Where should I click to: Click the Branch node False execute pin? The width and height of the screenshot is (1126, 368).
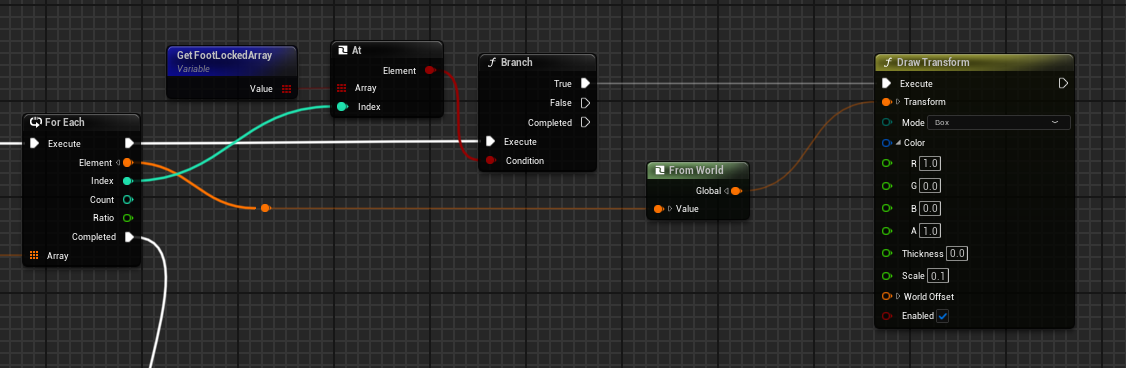[585, 103]
